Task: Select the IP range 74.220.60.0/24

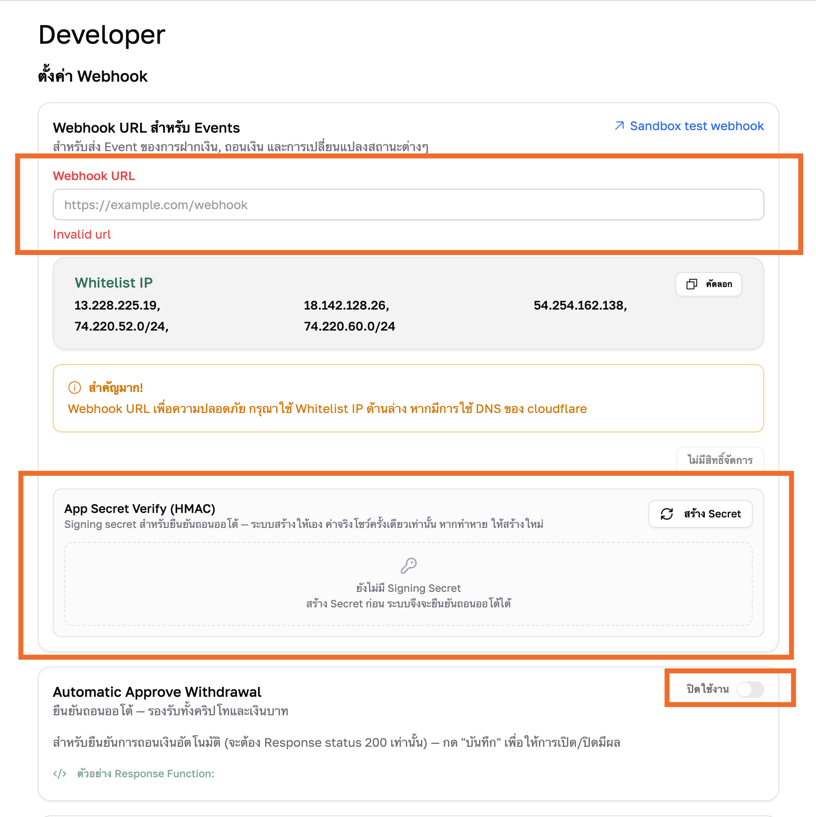Action: 349,327
